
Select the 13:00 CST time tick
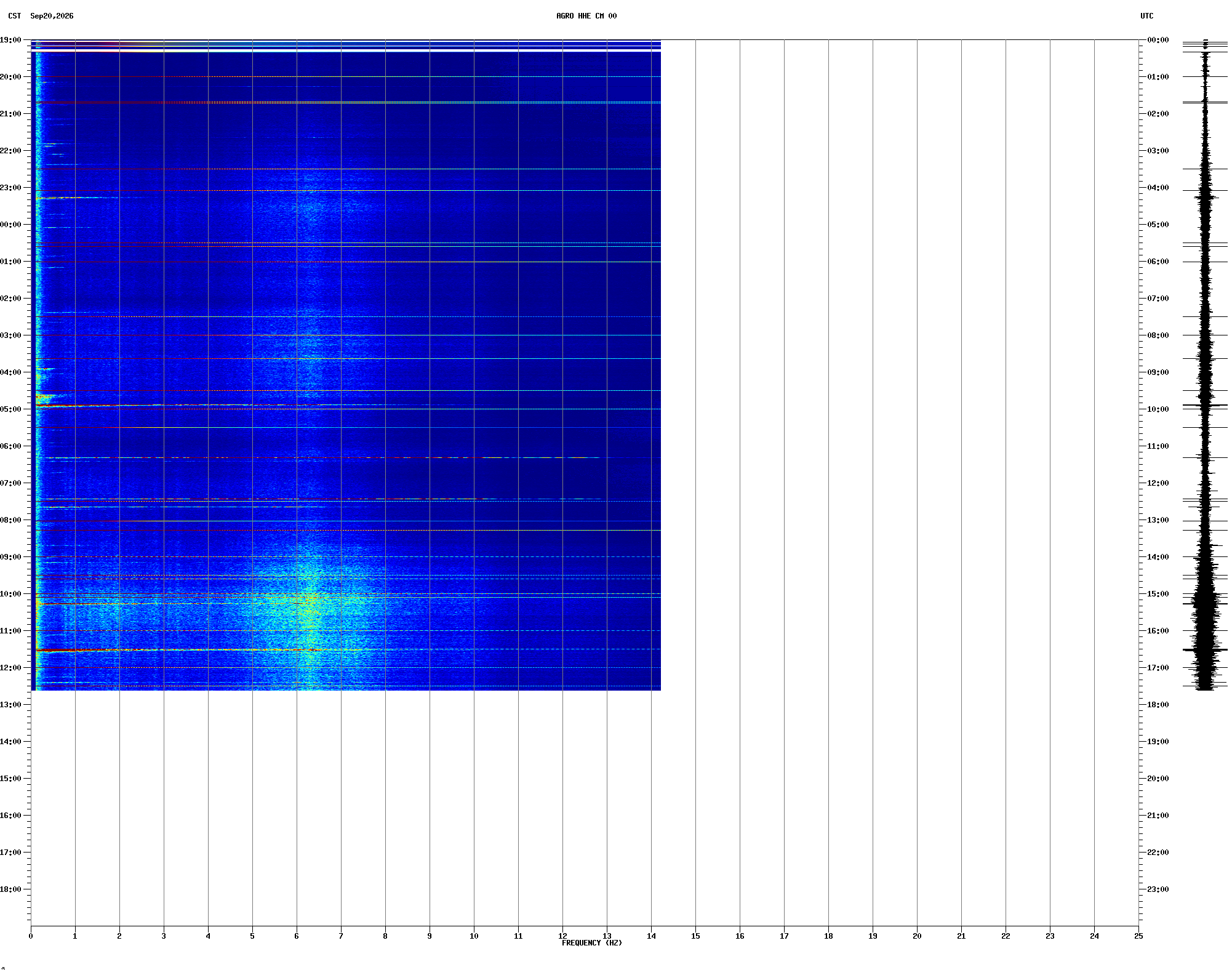10,705
